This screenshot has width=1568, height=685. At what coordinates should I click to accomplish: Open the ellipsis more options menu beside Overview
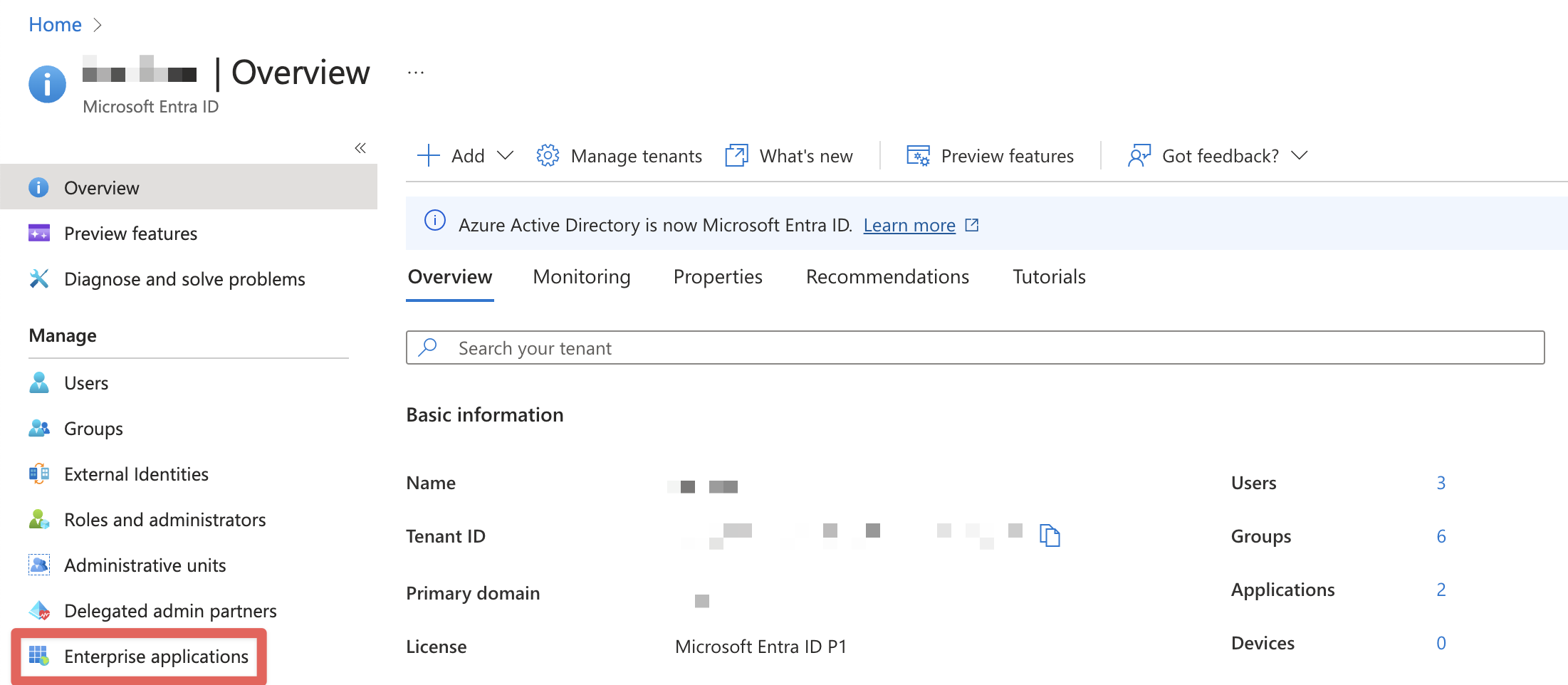pos(416,73)
